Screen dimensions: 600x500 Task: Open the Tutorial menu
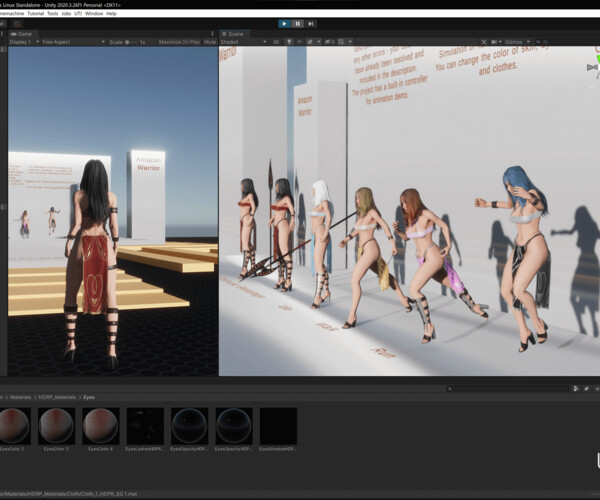pos(36,13)
